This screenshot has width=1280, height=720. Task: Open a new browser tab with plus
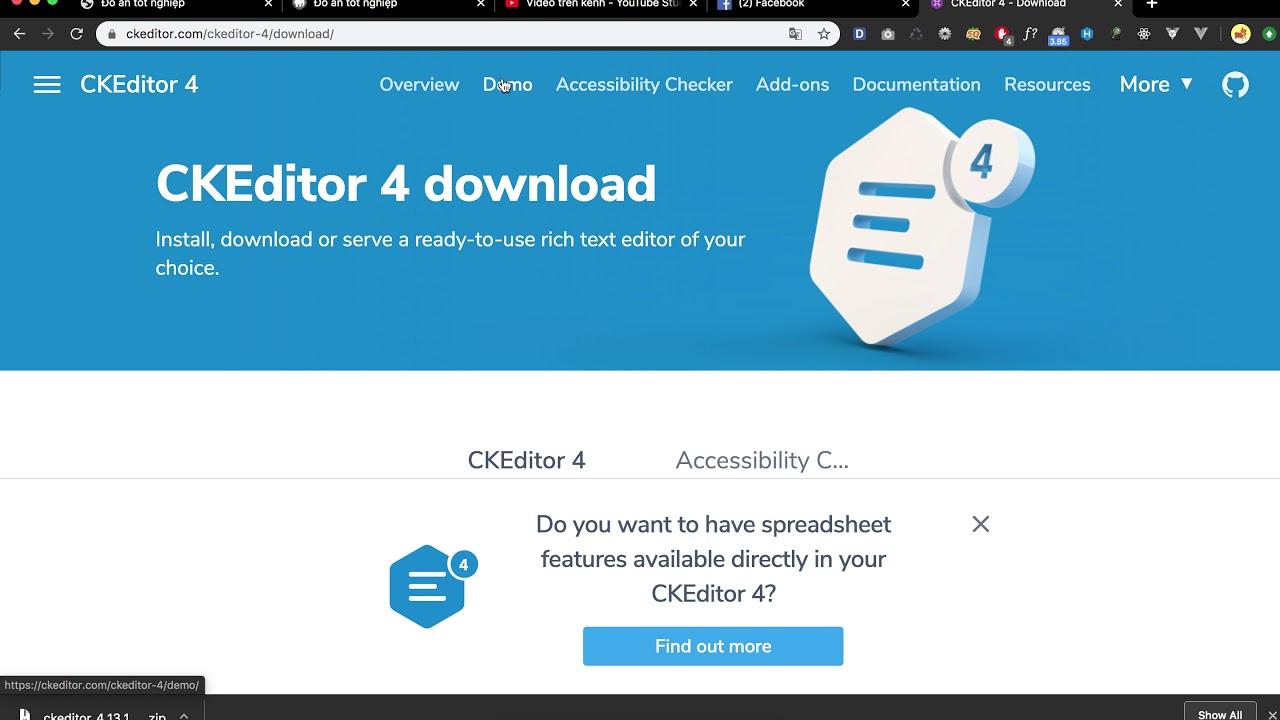1152,5
